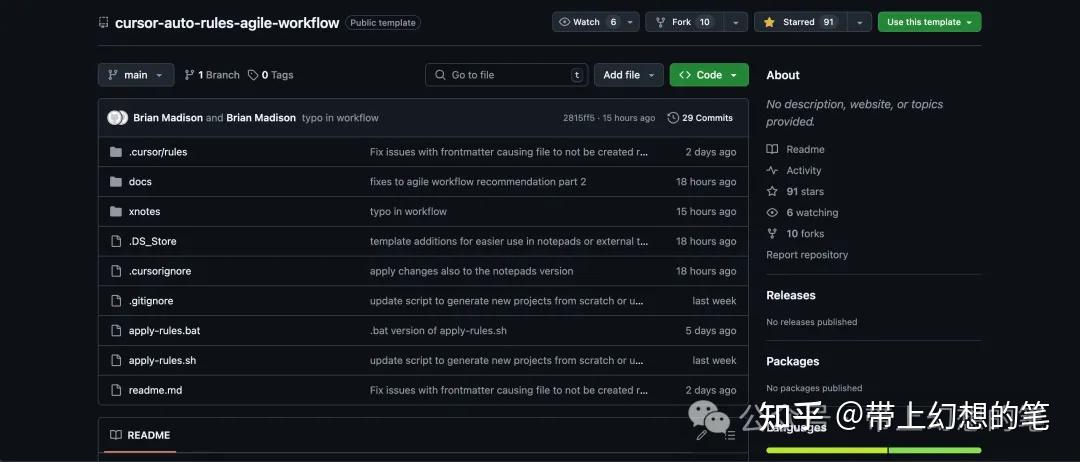Open commit 'fixes to agile workflow recommendation part 2'
1080x462 pixels.
[478, 182]
